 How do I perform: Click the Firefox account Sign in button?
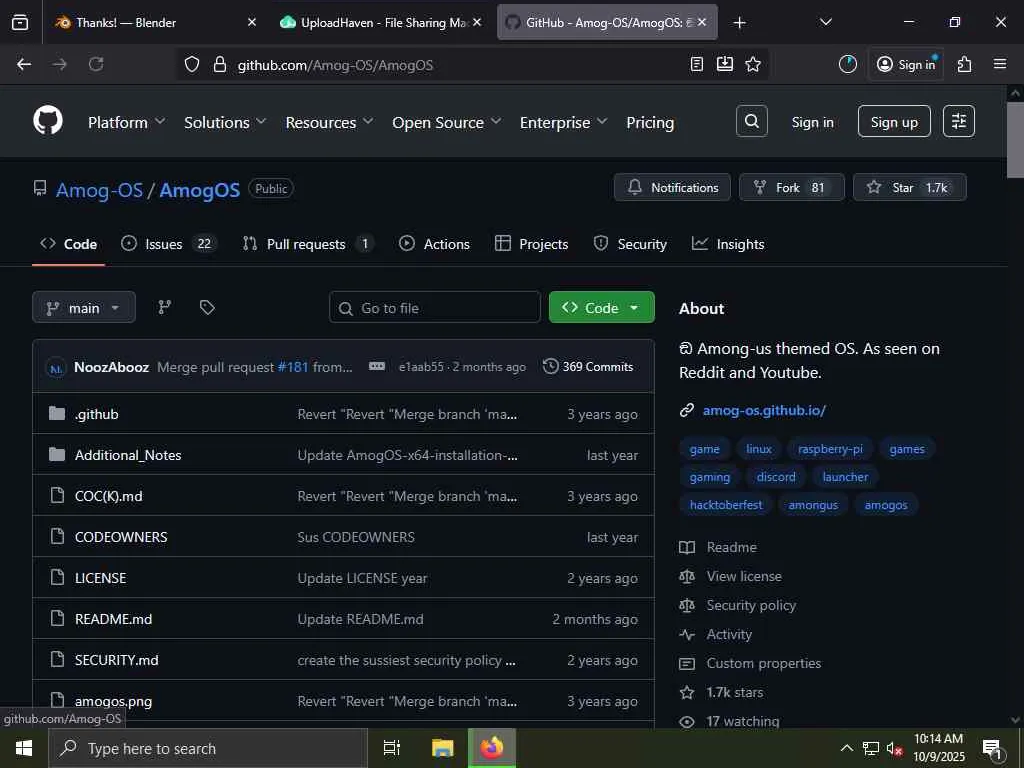click(x=906, y=64)
